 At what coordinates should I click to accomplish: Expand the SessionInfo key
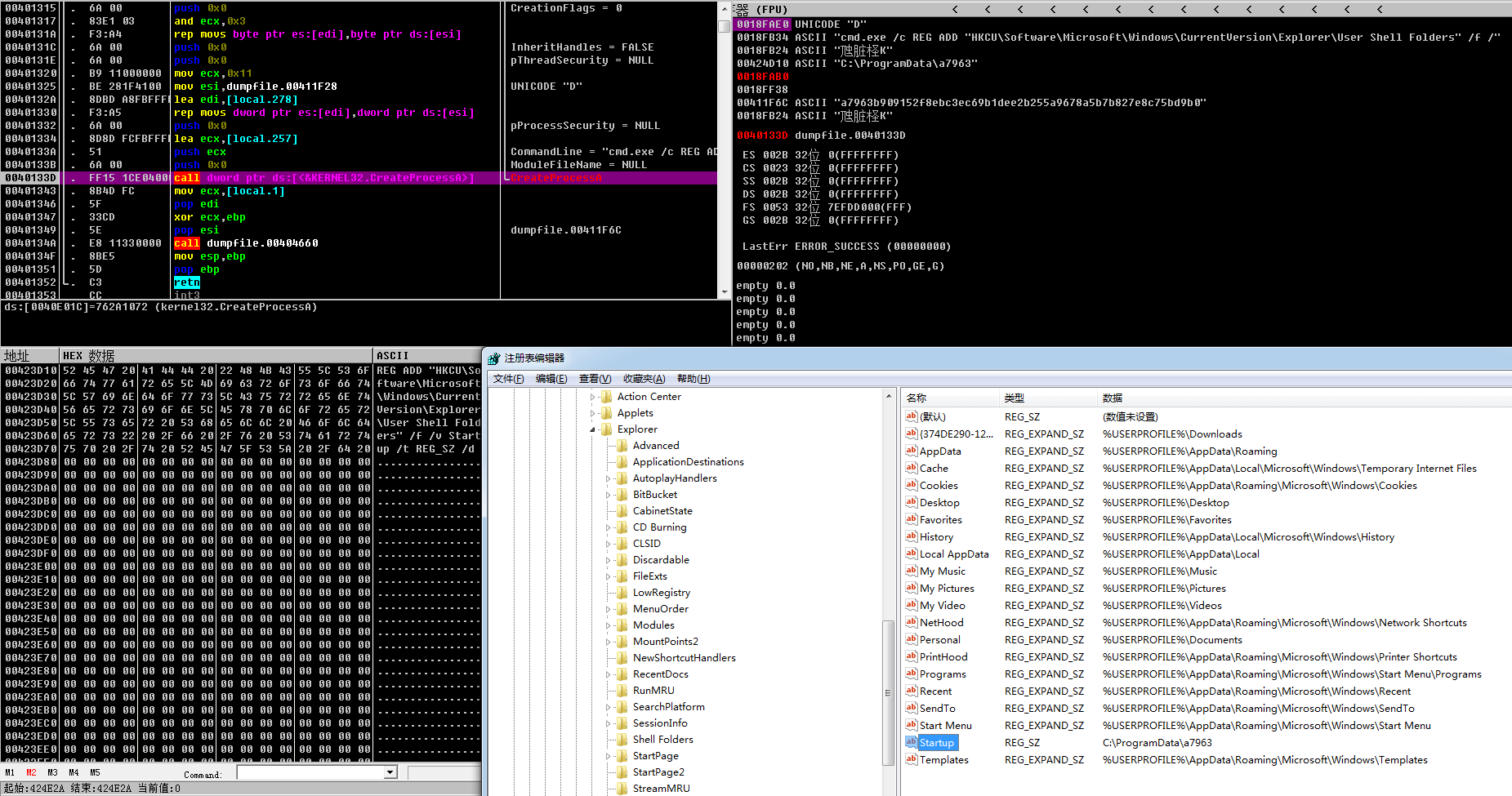coord(609,723)
